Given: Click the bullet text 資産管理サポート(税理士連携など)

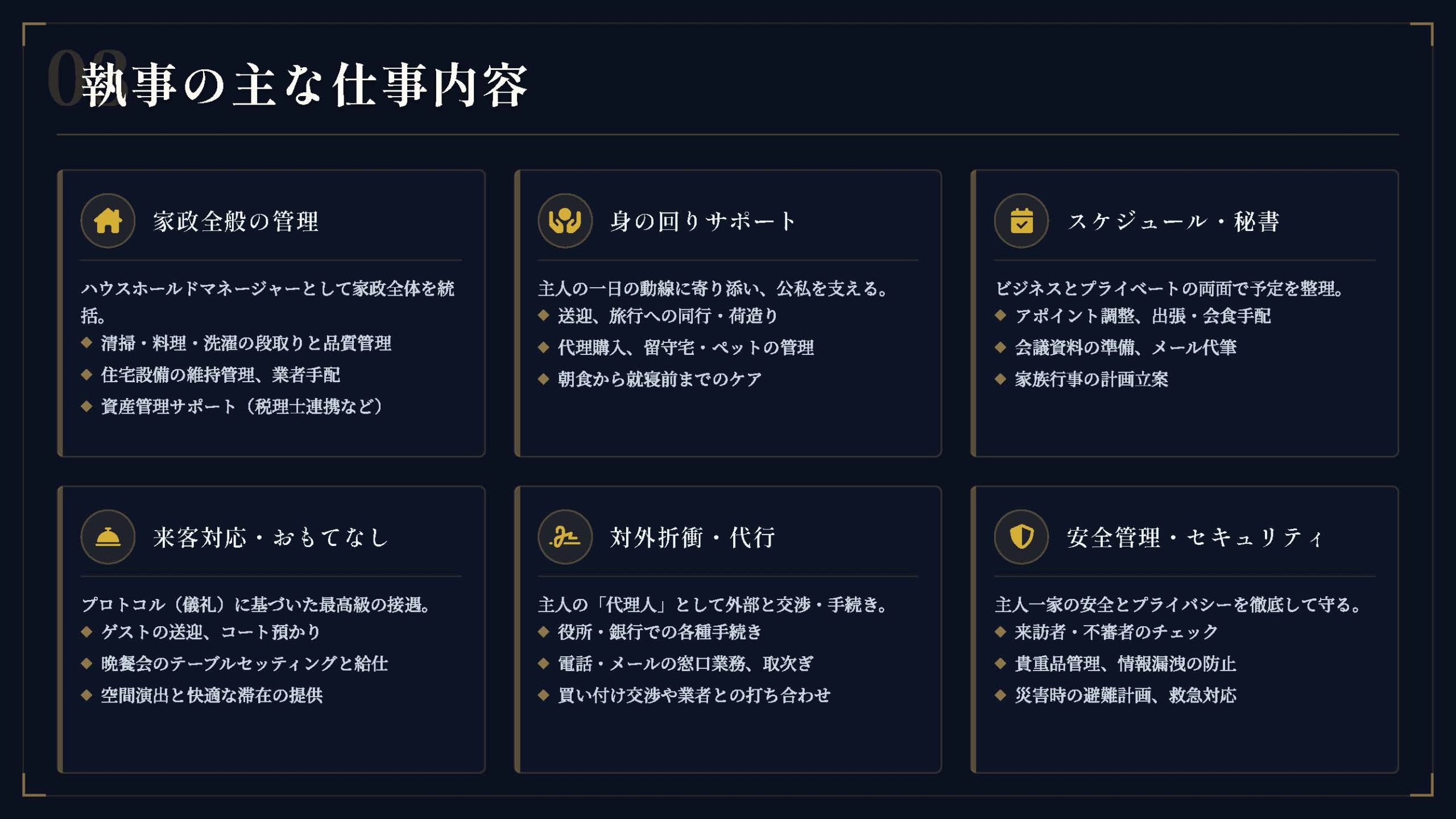Looking at the screenshot, I should (242, 407).
